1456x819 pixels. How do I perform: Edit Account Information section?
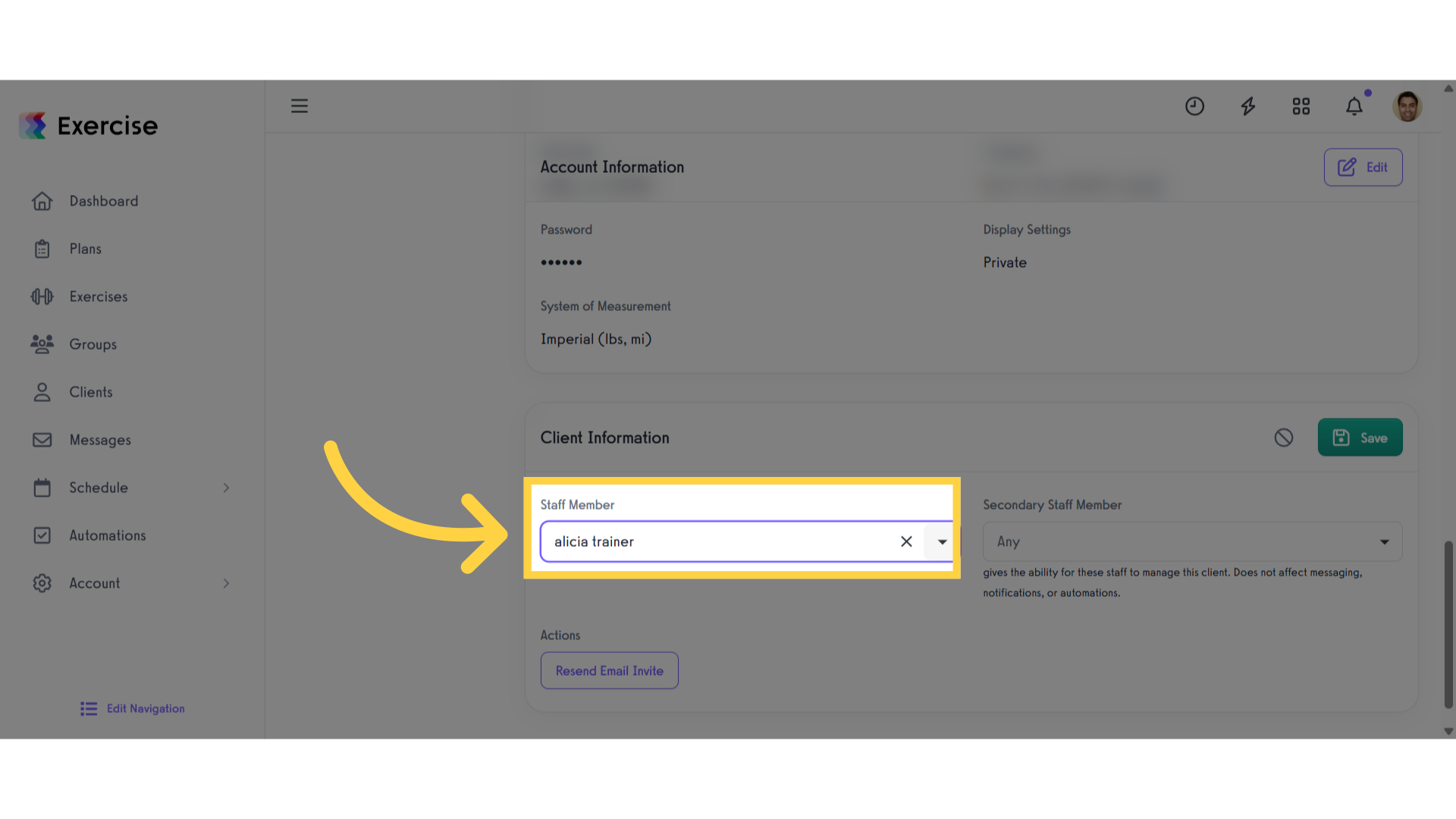[x=1363, y=167]
